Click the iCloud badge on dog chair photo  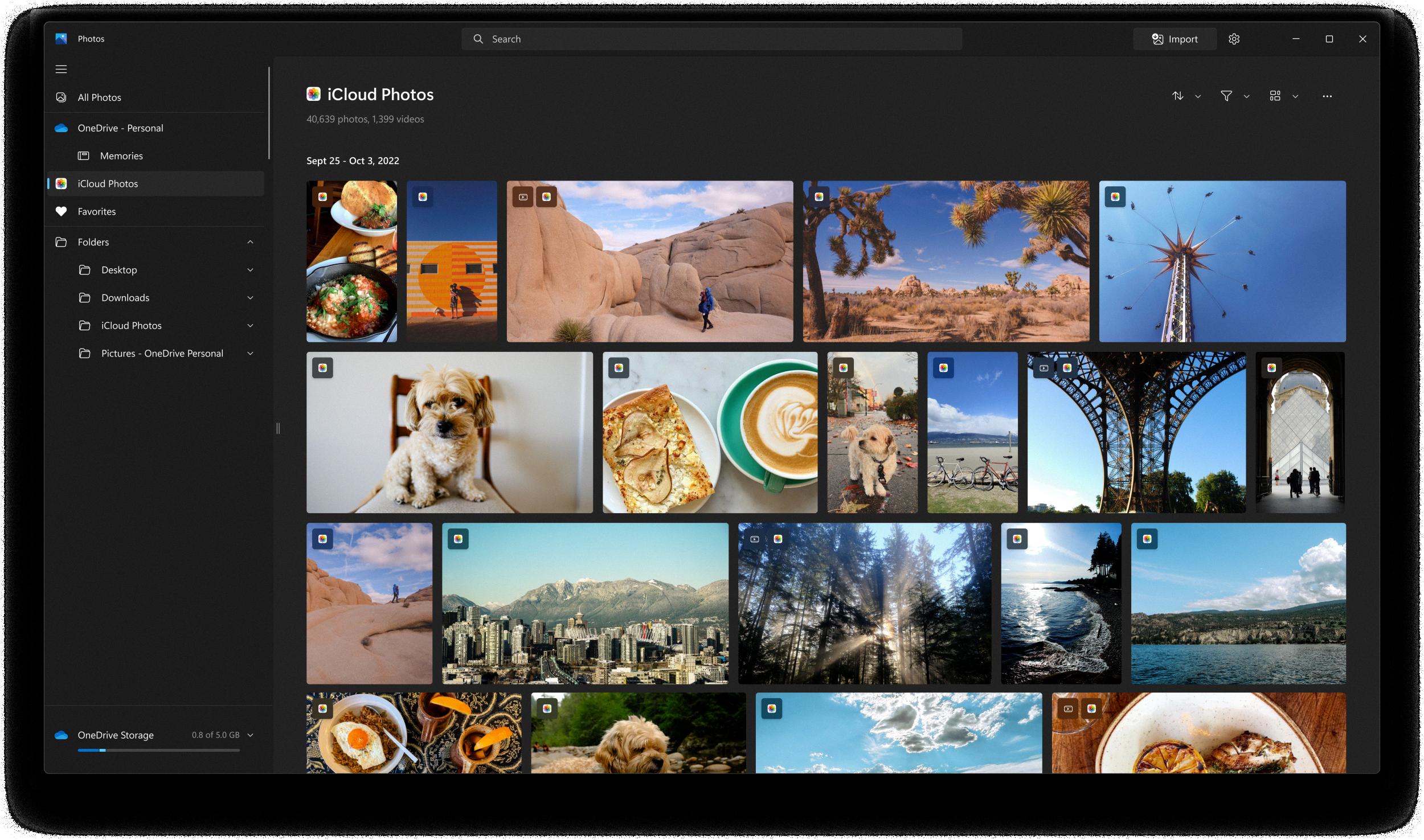pos(322,368)
